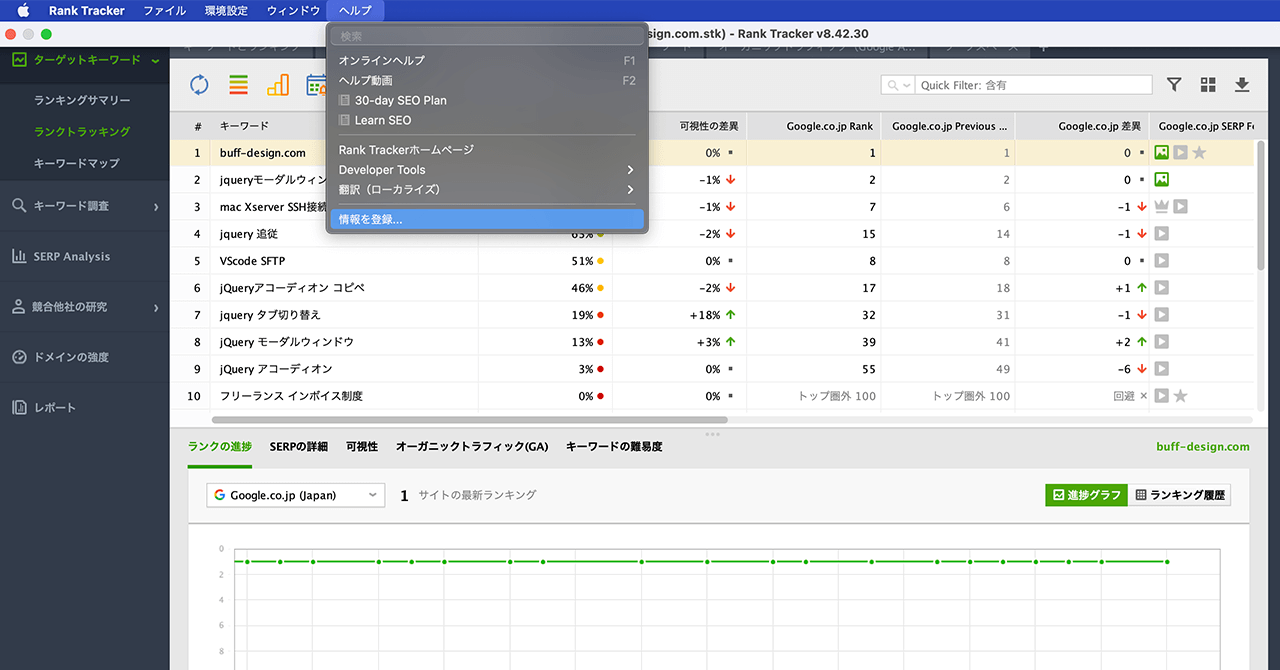
Task: Click the orange bar chart toolbar icon
Action: coord(278,85)
